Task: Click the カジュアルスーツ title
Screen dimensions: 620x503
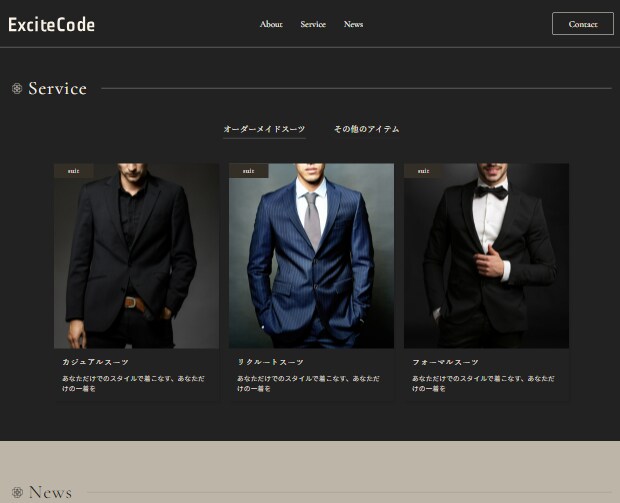Action: (x=95, y=362)
